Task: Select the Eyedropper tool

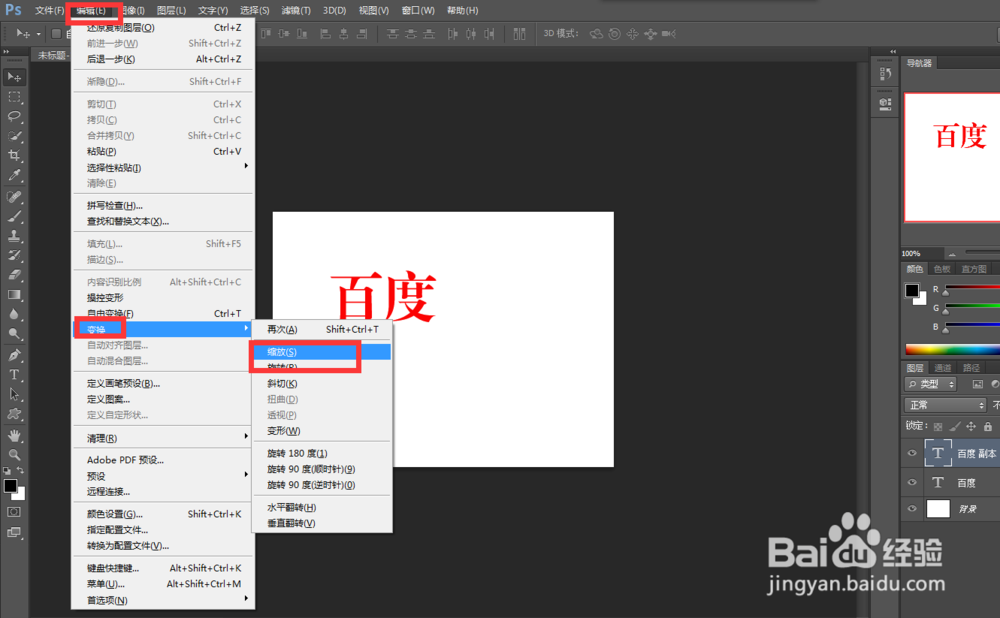Action: (14, 175)
